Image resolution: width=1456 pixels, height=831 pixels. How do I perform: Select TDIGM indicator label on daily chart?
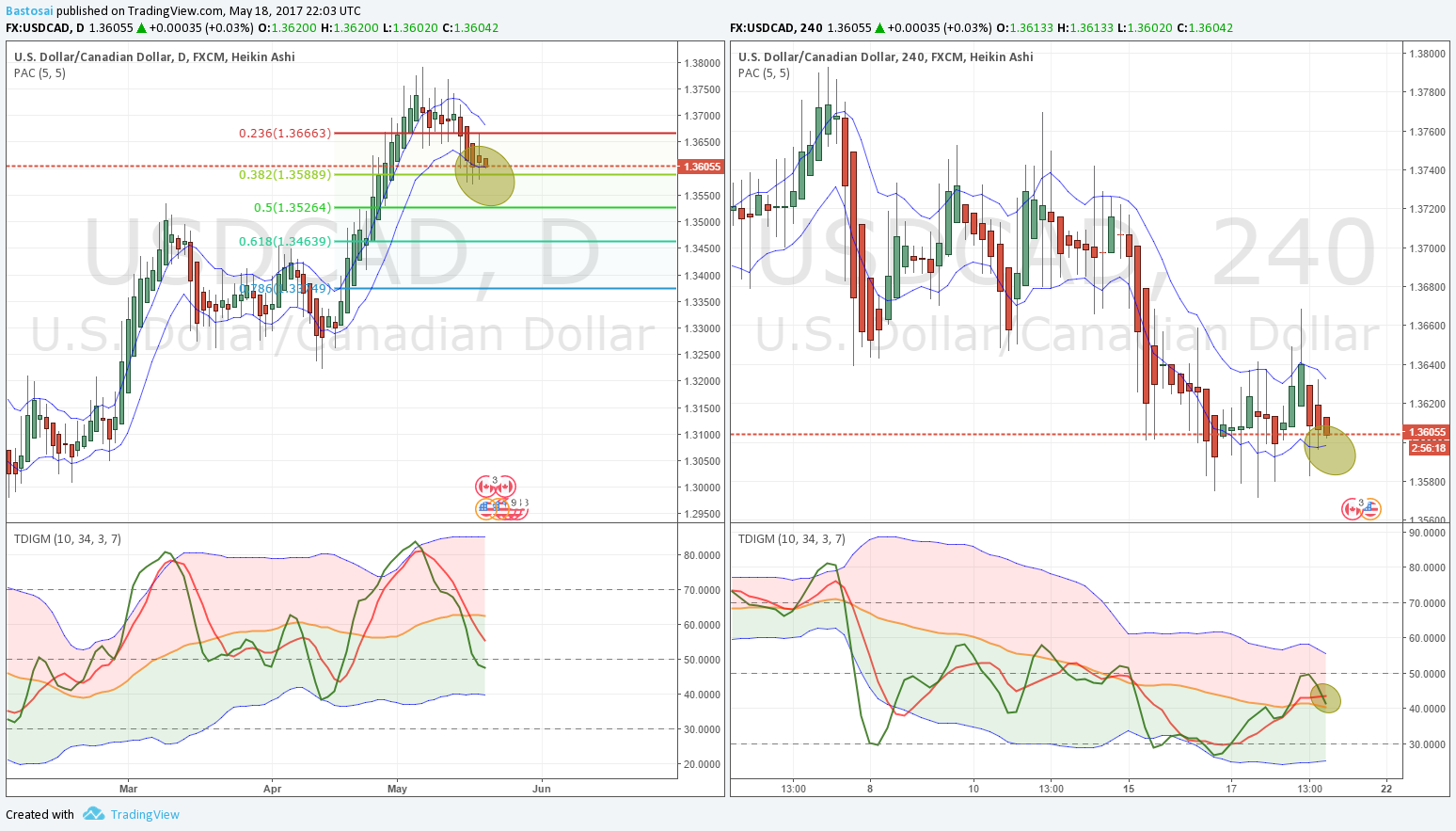pyautogui.click(x=67, y=538)
